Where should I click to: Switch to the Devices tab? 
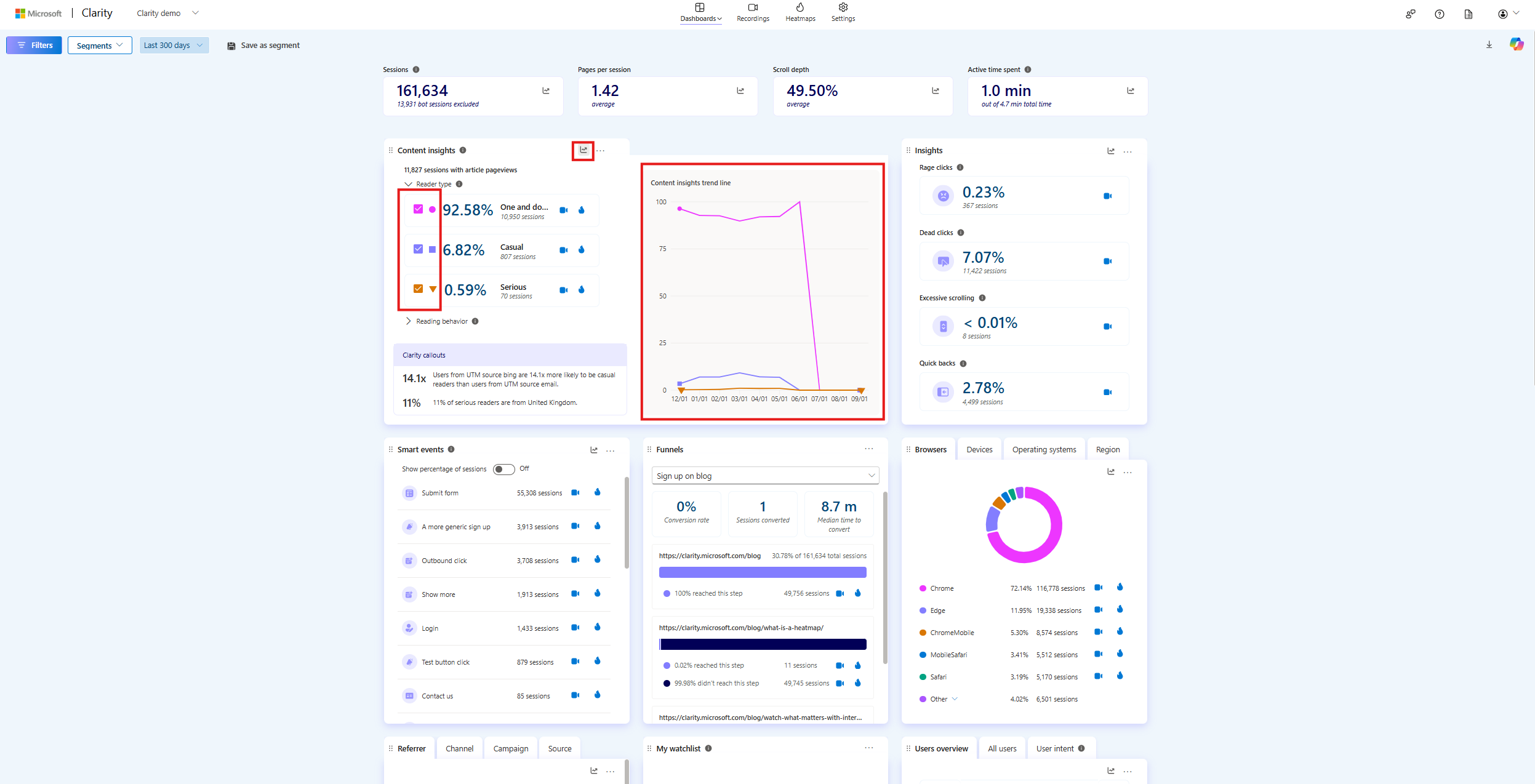click(x=979, y=449)
